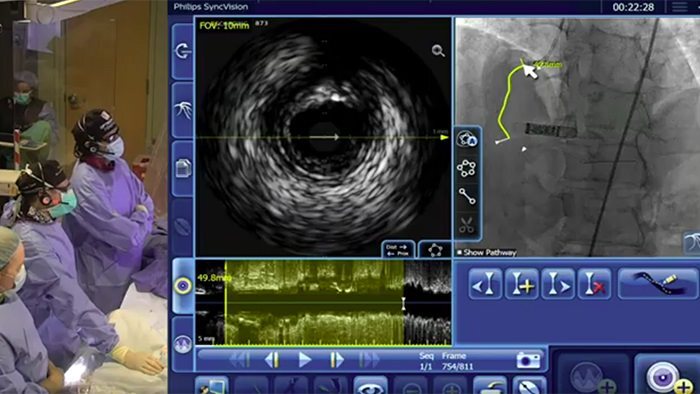Select the circular IVUS mode tab

(x=183, y=286)
